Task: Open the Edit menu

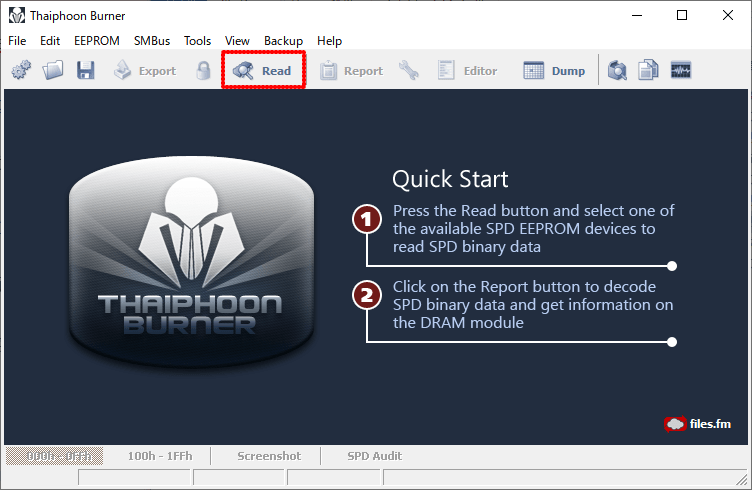Action: pos(50,41)
